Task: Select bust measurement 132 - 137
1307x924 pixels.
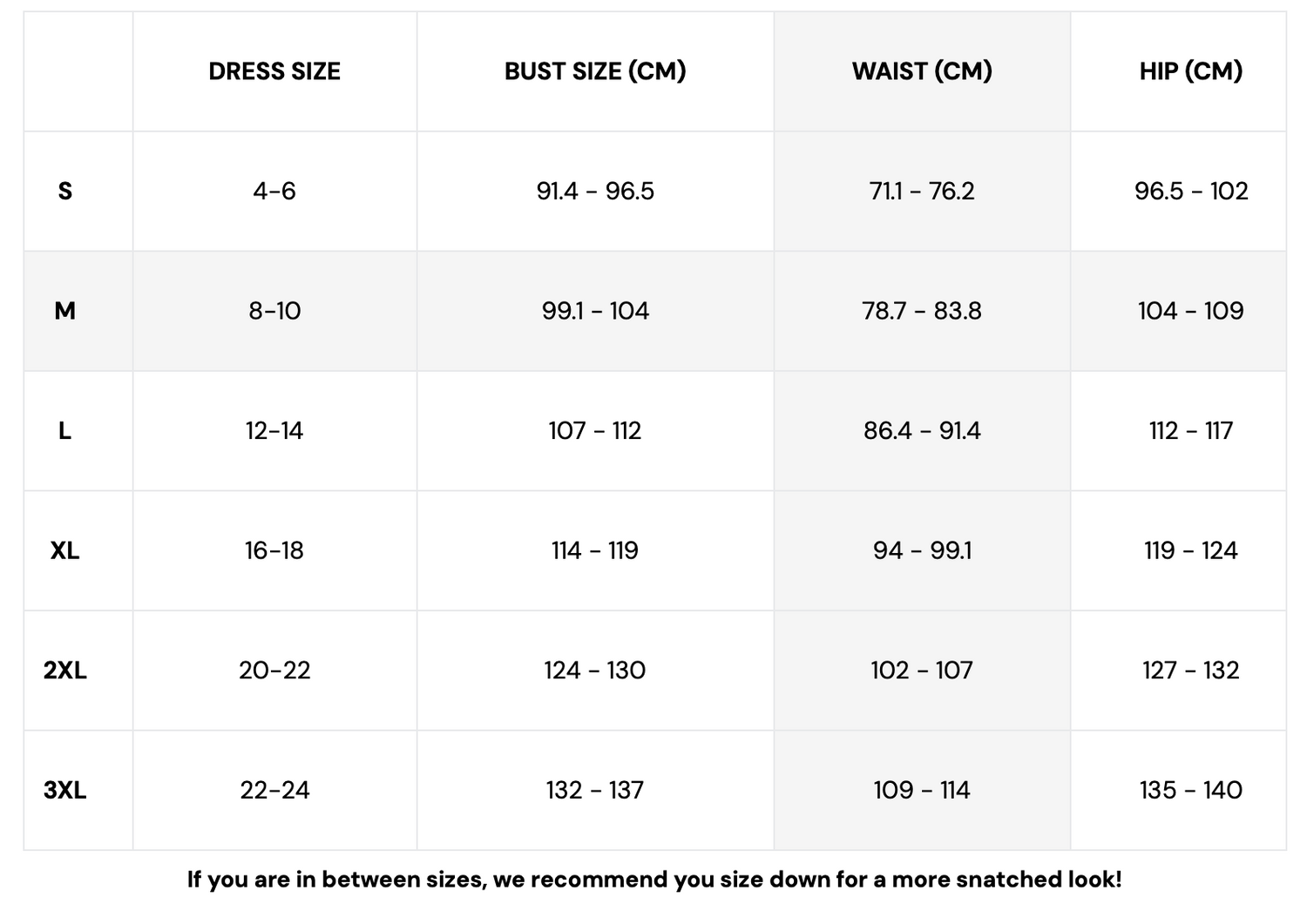Action: pyautogui.click(x=595, y=790)
